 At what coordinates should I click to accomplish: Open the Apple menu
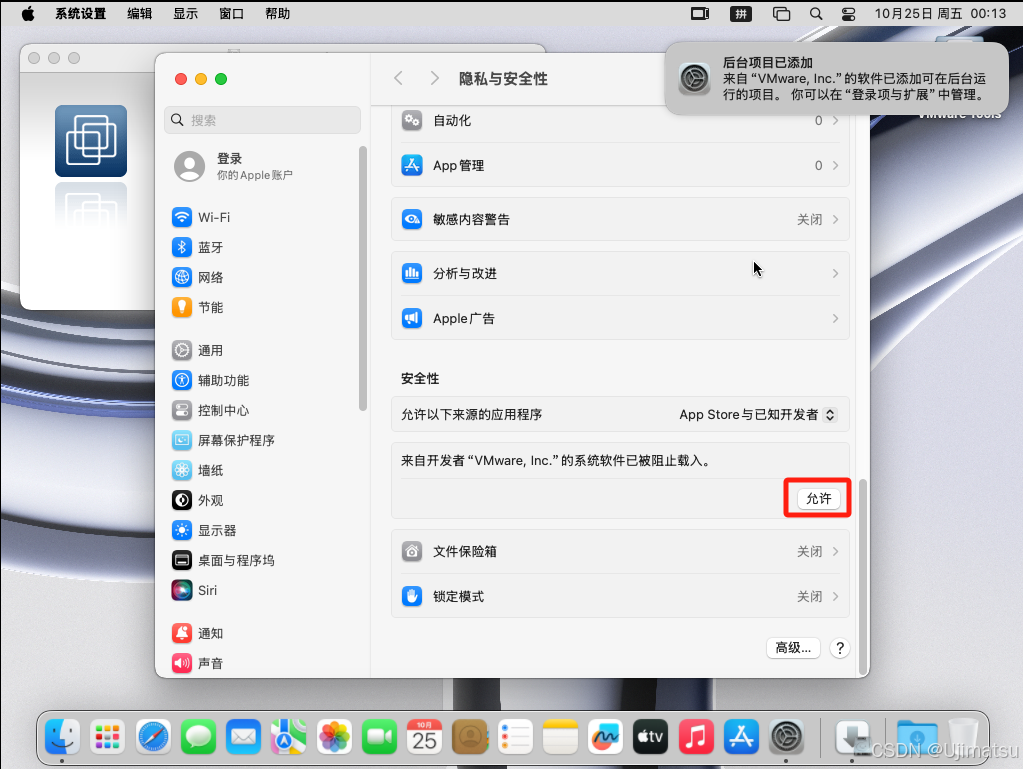click(x=28, y=14)
